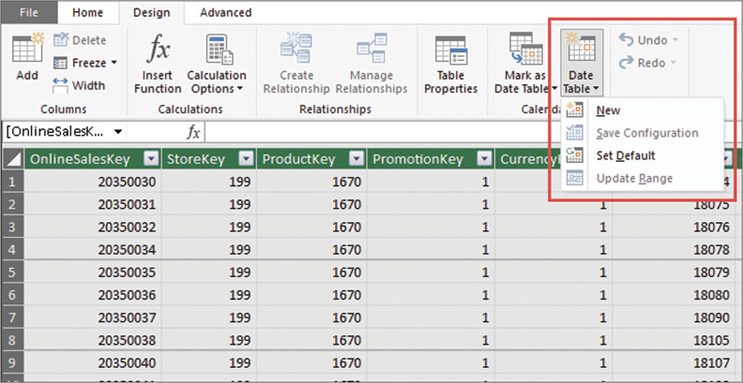The width and height of the screenshot is (743, 383).
Task: Click the Undo arrow icon
Action: click(626, 40)
